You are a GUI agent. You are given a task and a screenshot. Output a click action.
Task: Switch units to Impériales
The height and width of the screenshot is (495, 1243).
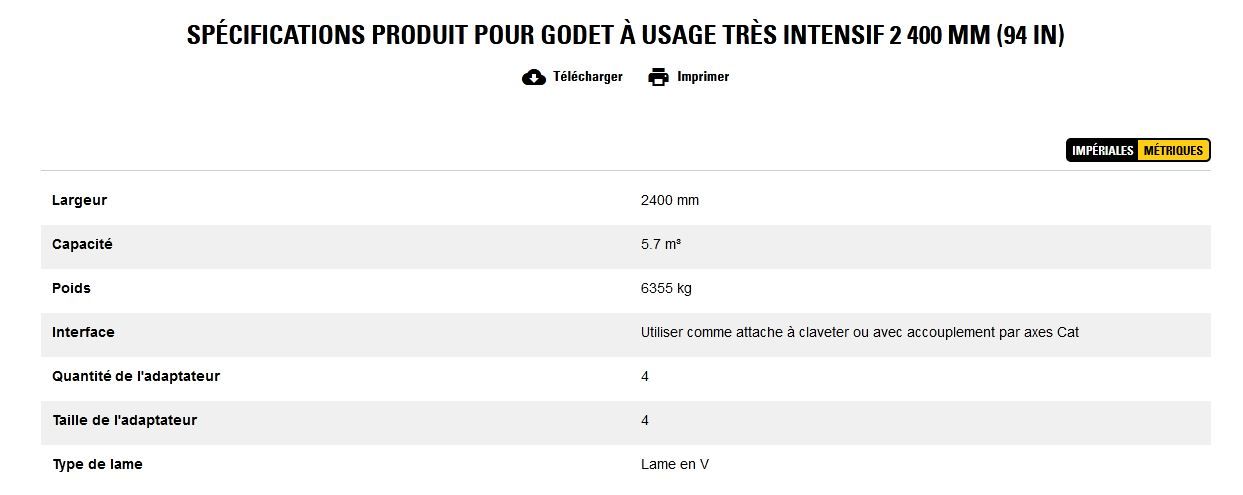pos(1102,151)
